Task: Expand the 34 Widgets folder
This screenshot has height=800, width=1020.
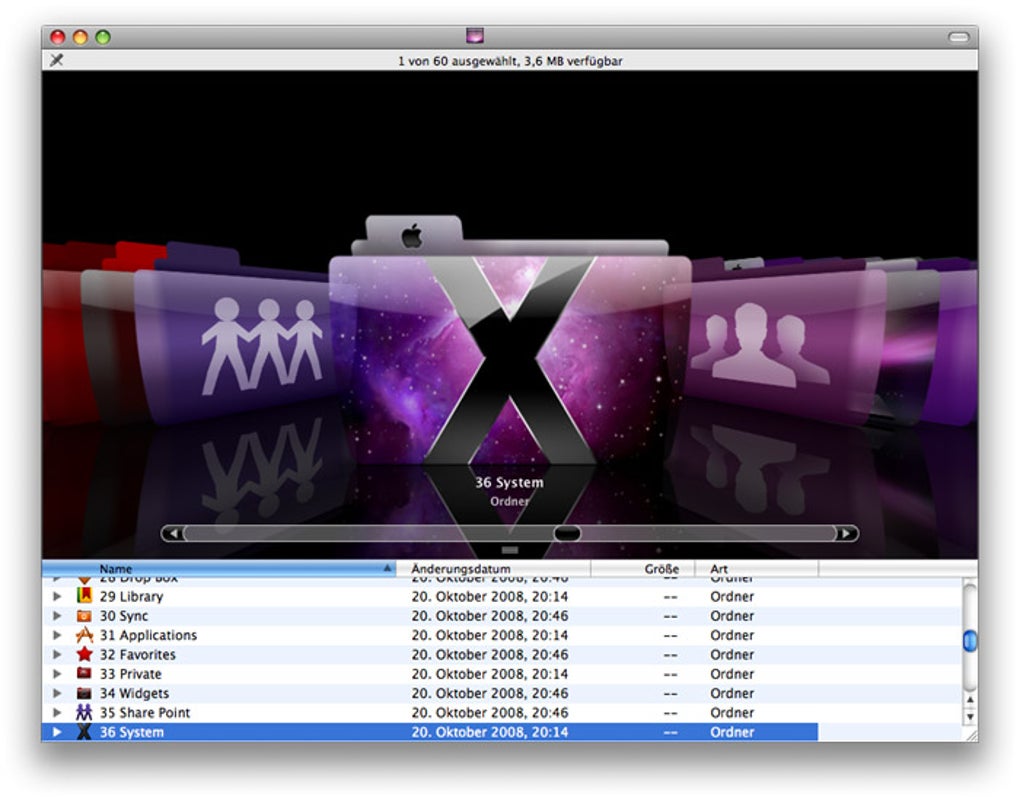Action: point(57,693)
